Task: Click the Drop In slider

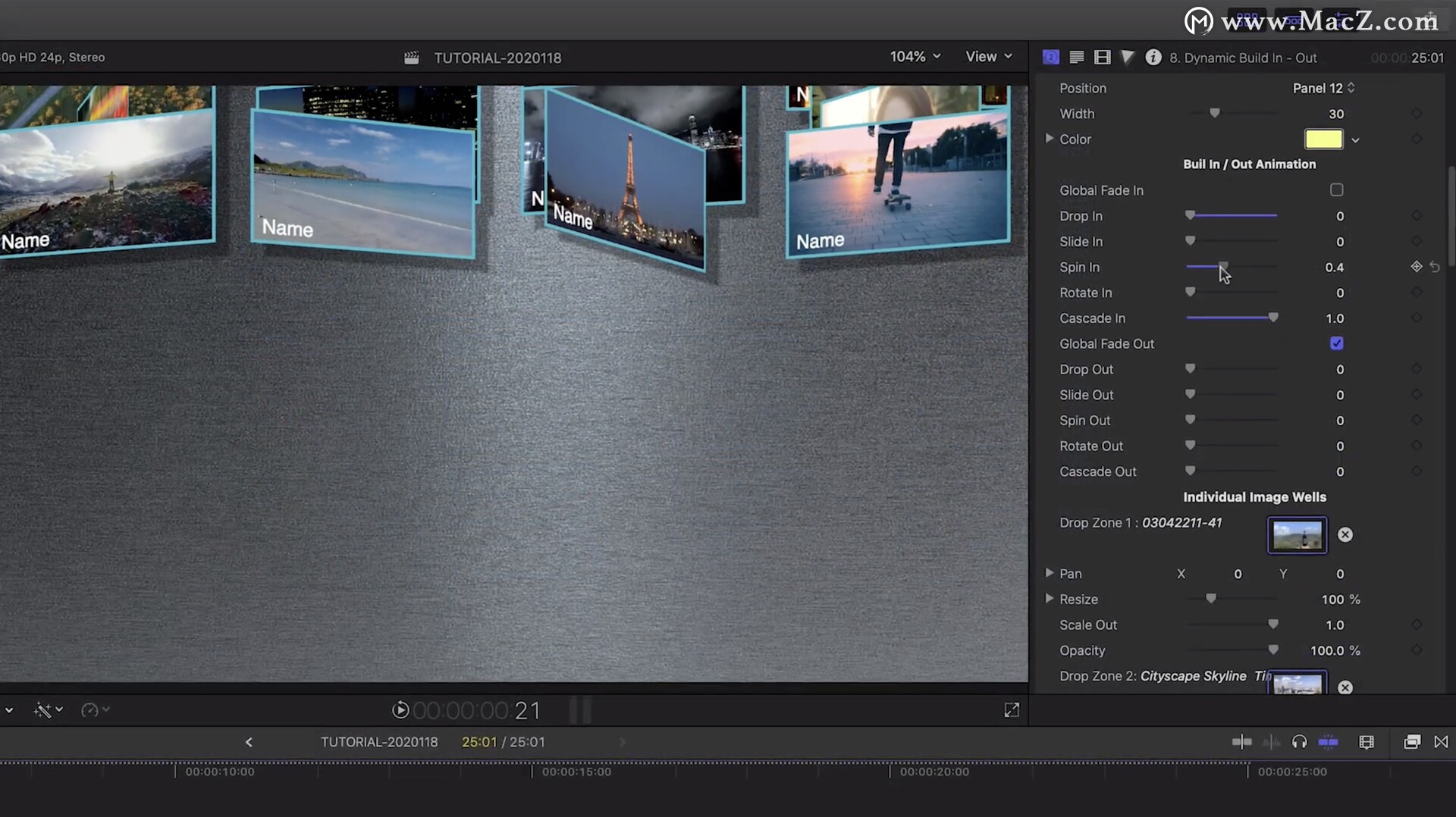Action: coord(1232,216)
